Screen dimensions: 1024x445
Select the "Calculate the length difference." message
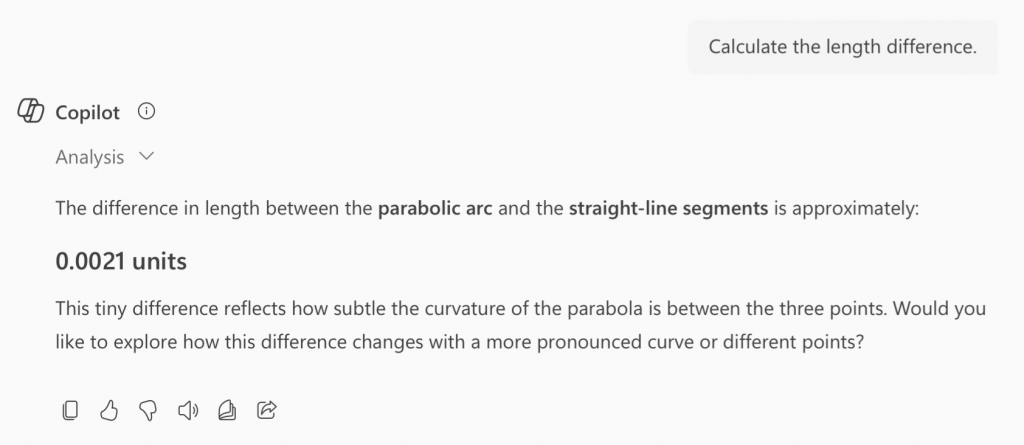(x=842, y=47)
